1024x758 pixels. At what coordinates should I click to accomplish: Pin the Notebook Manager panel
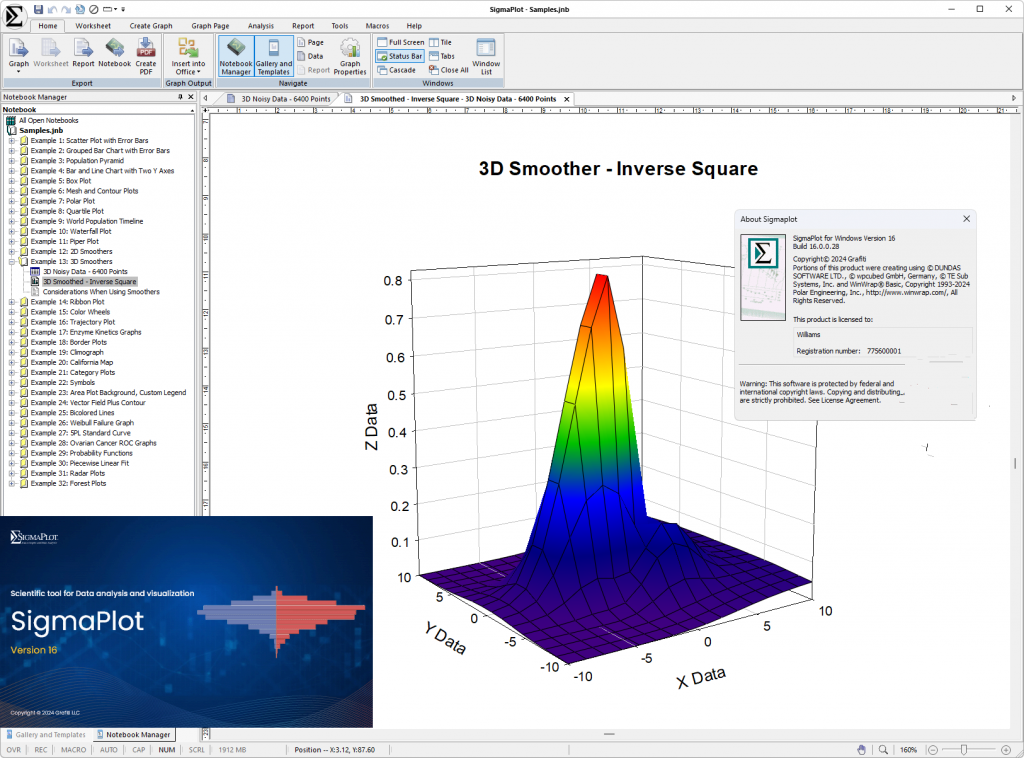180,97
